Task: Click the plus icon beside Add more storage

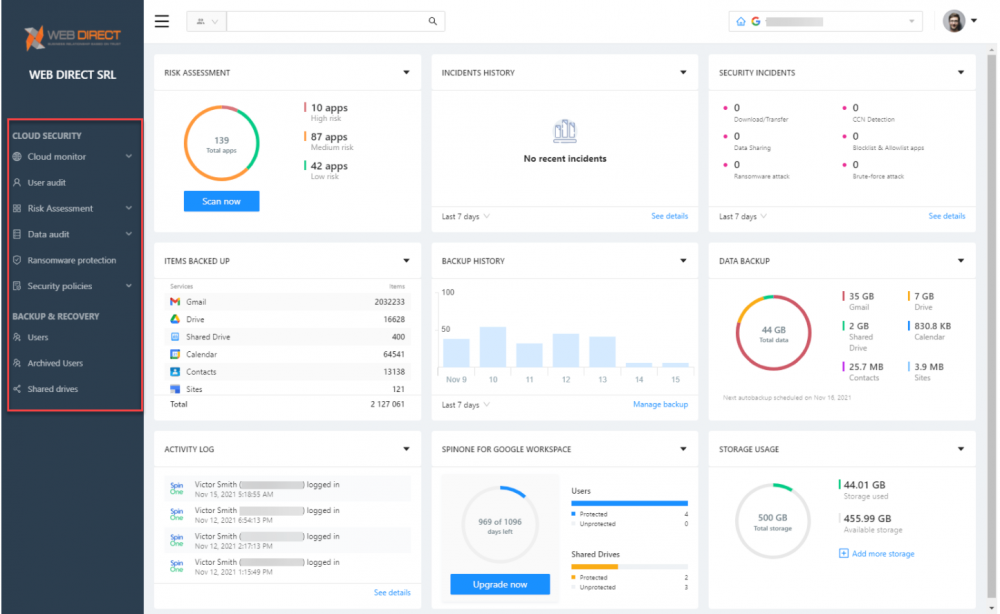Action: (843, 553)
